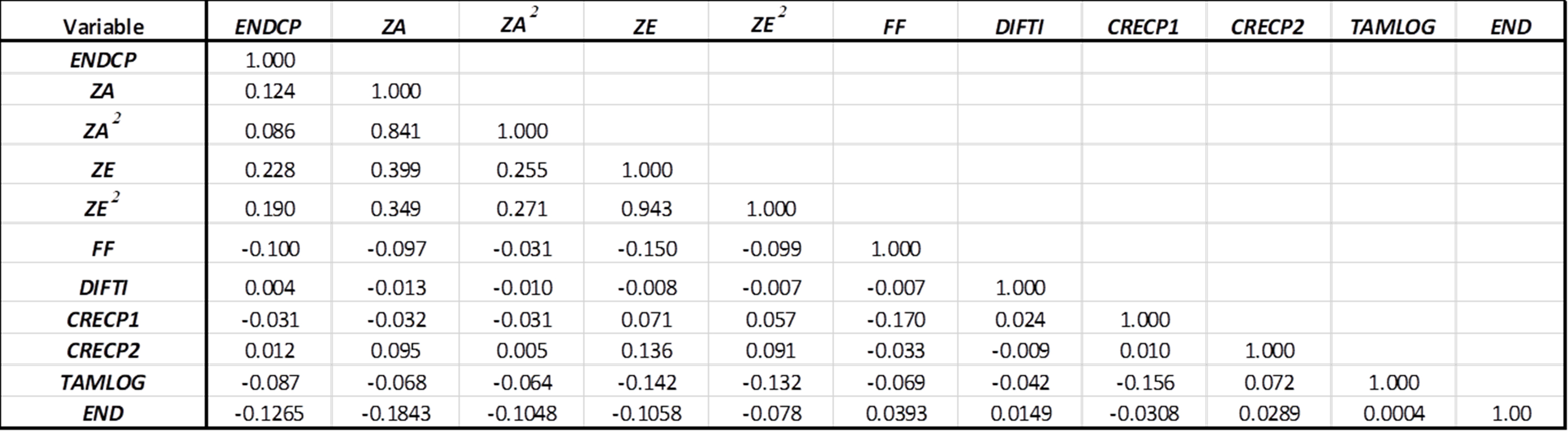Select the END column header

[x=1511, y=27]
